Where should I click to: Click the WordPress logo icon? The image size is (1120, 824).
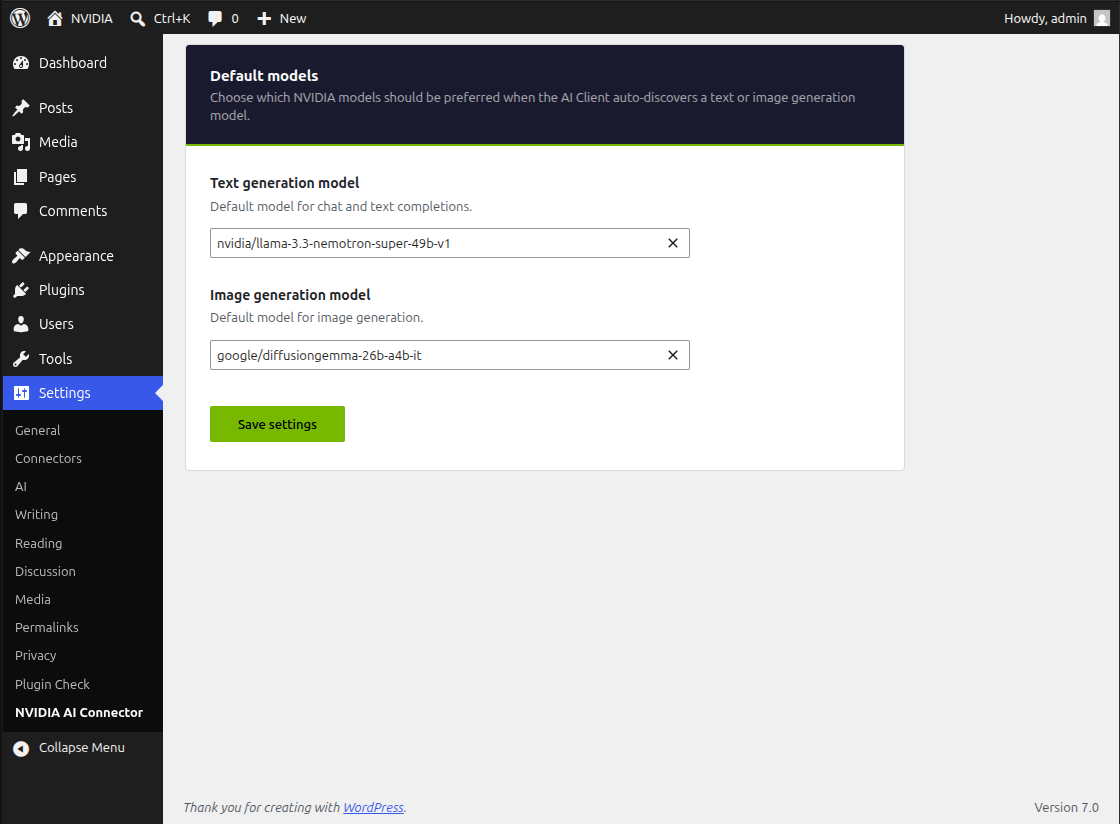tap(20, 18)
